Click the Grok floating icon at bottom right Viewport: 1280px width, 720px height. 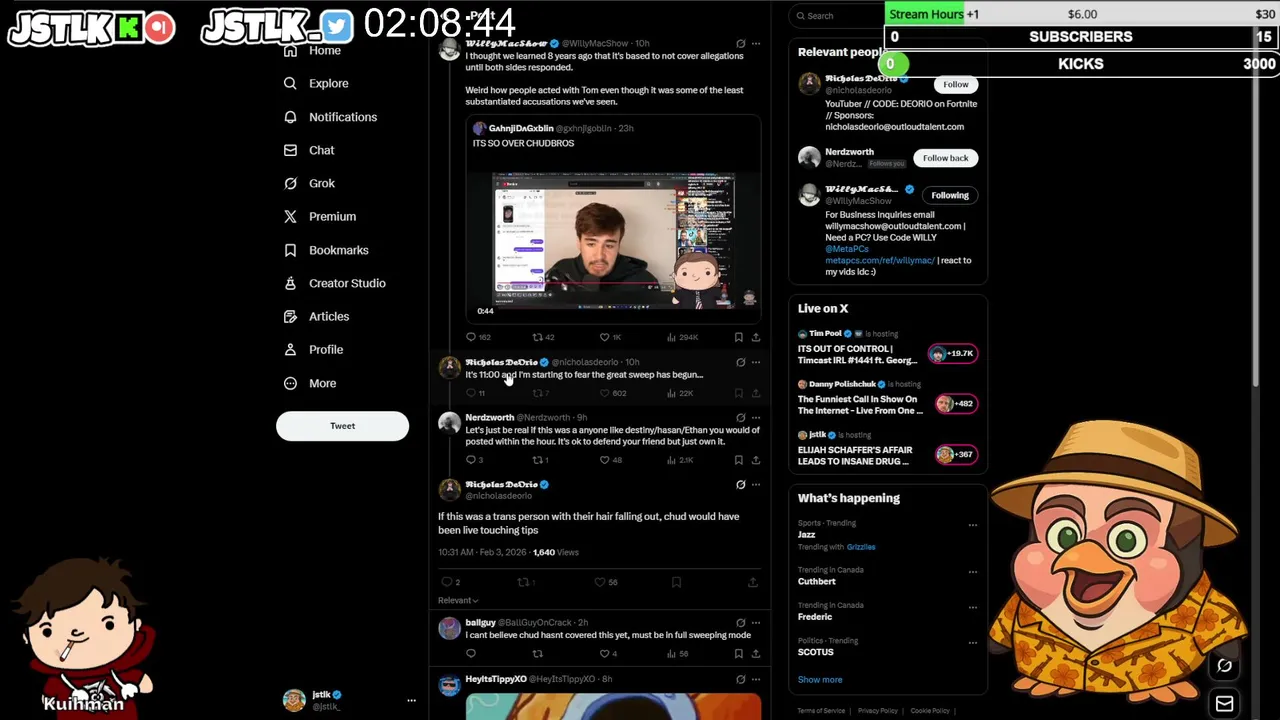1224,666
